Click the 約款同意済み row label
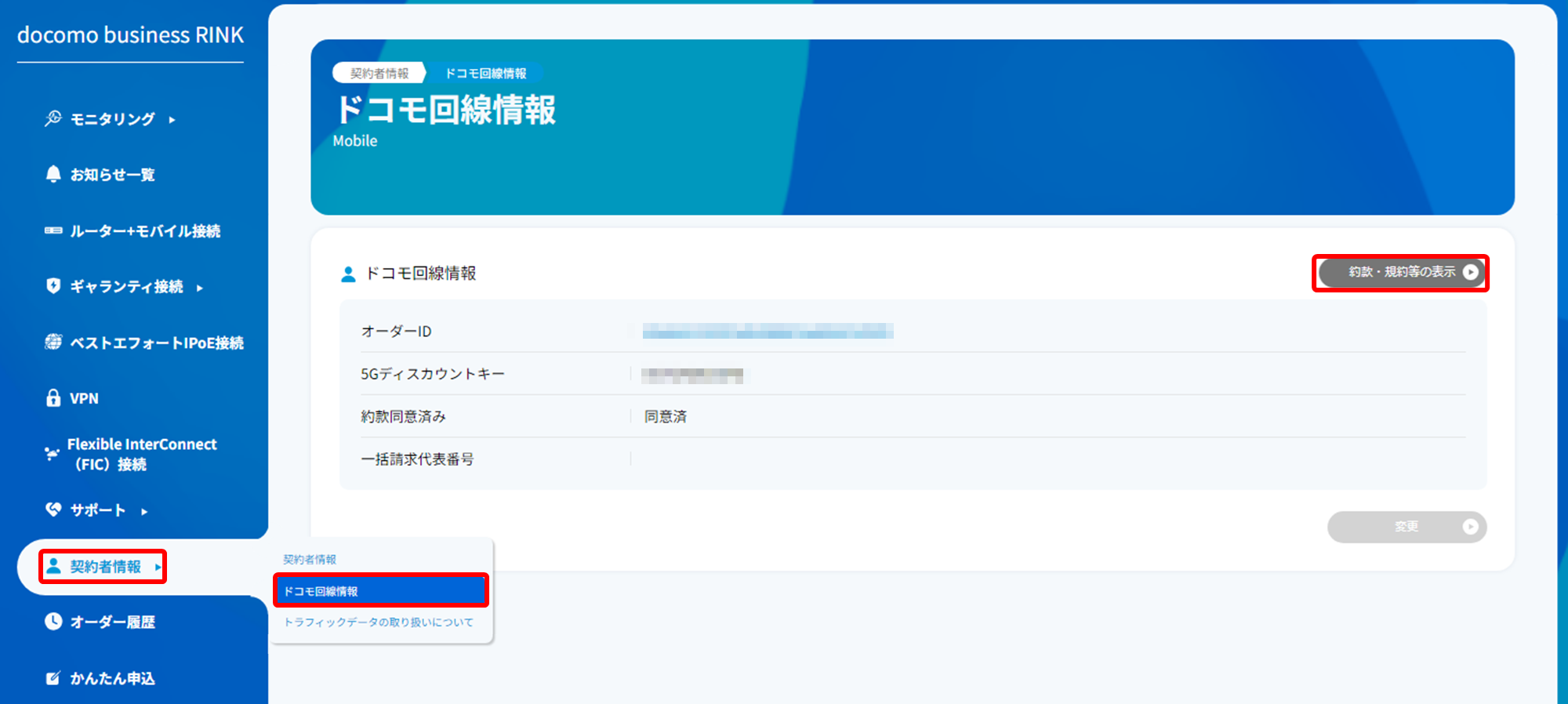 click(403, 416)
